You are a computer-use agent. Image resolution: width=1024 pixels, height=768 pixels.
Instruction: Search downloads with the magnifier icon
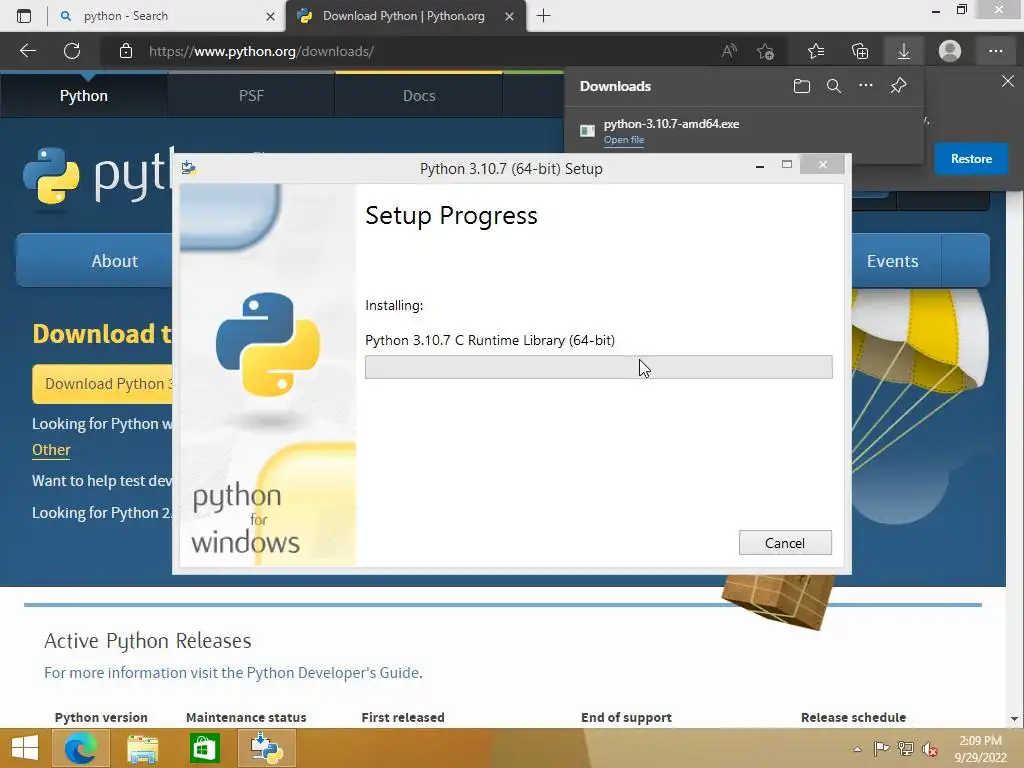coord(834,86)
